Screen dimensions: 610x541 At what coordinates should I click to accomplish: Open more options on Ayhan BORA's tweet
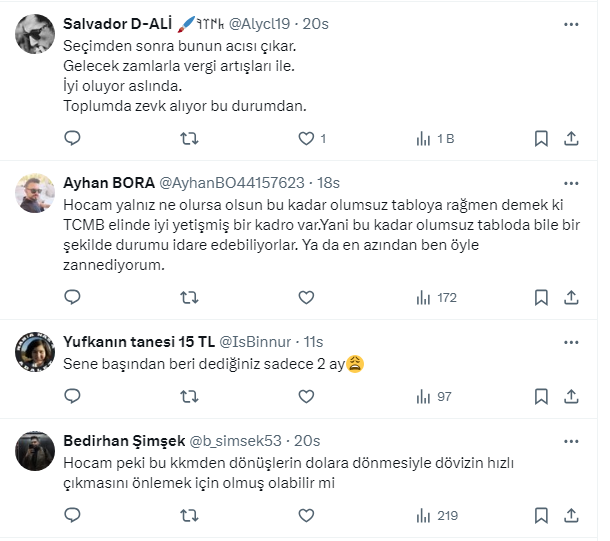pos(571,183)
